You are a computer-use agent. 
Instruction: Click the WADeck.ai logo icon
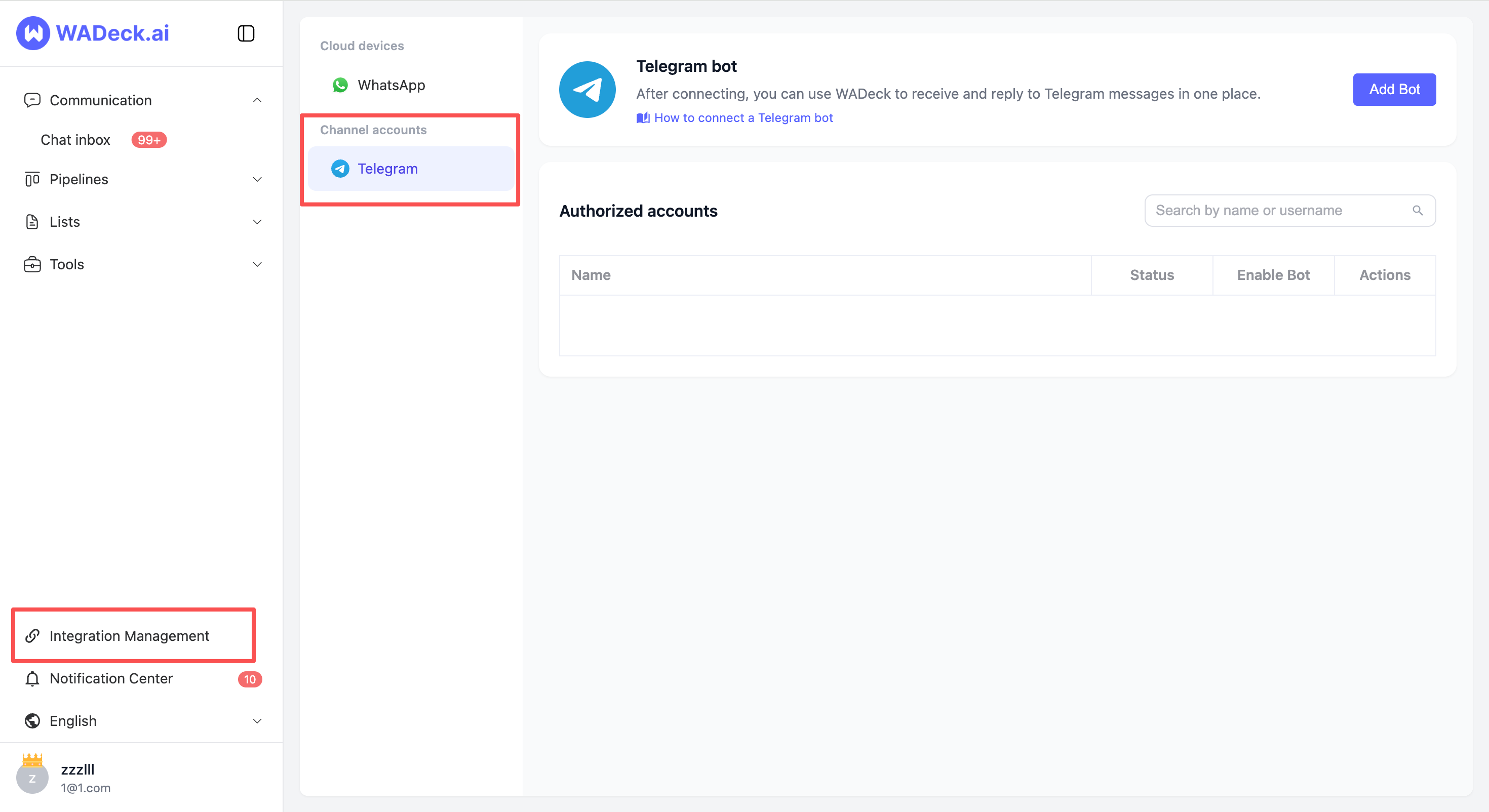click(x=33, y=33)
